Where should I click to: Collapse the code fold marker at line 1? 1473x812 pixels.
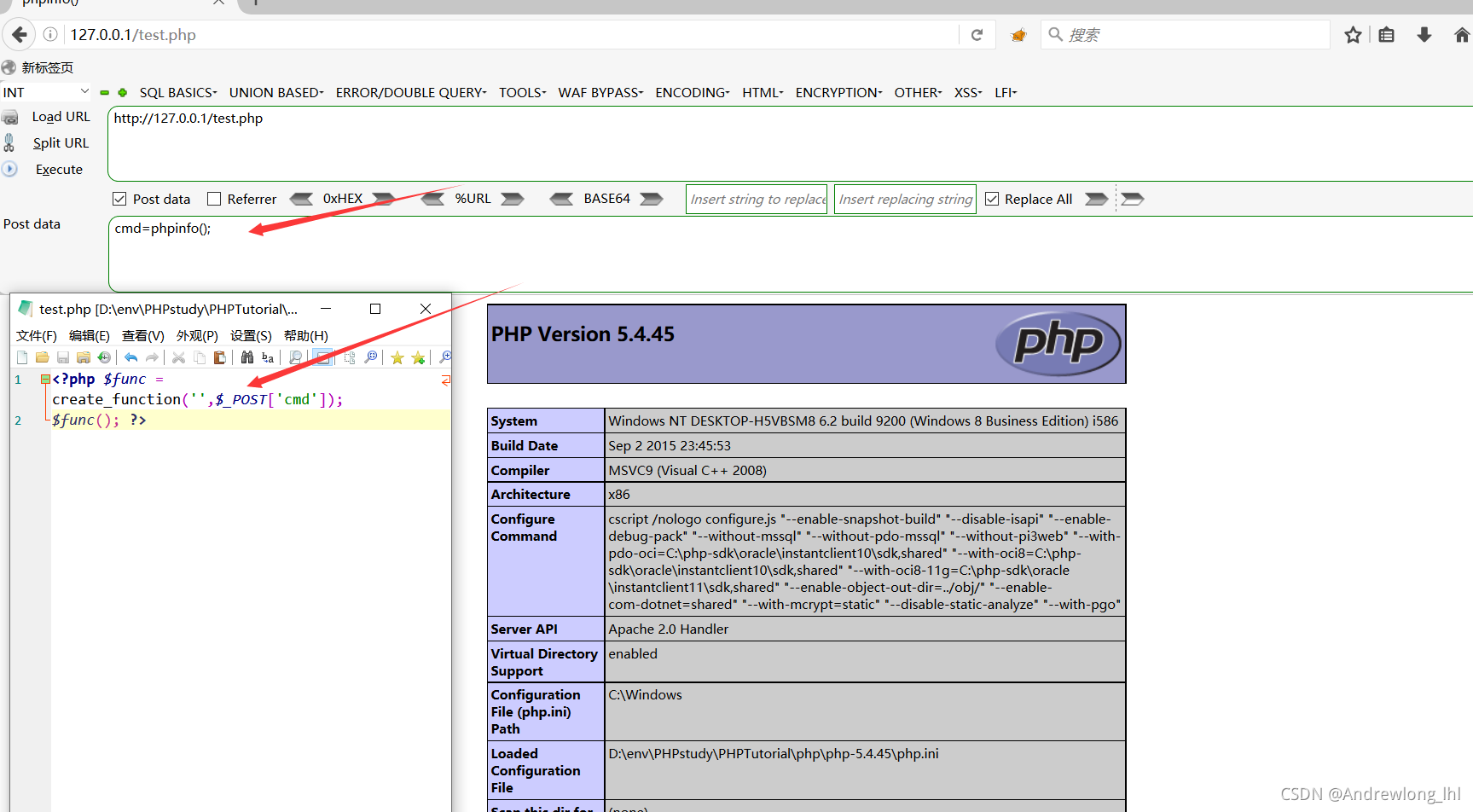tap(45, 379)
